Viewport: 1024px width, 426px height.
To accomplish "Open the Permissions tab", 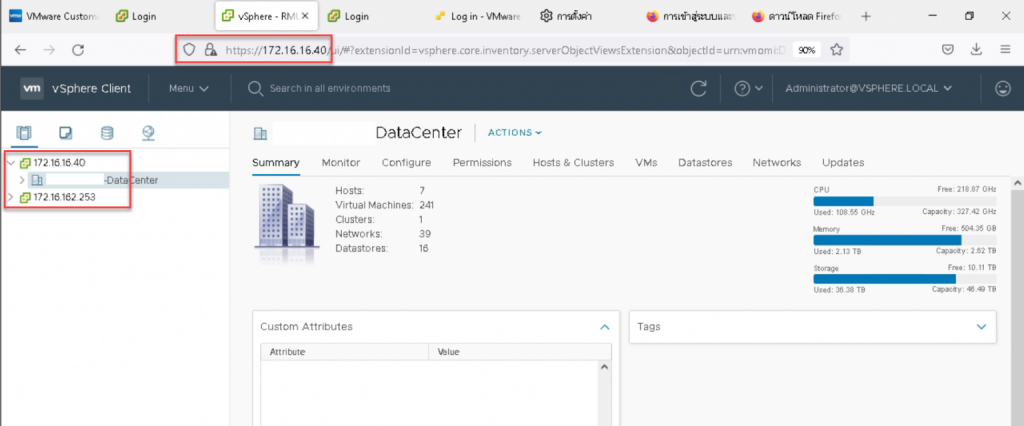I will pyautogui.click(x=482, y=163).
